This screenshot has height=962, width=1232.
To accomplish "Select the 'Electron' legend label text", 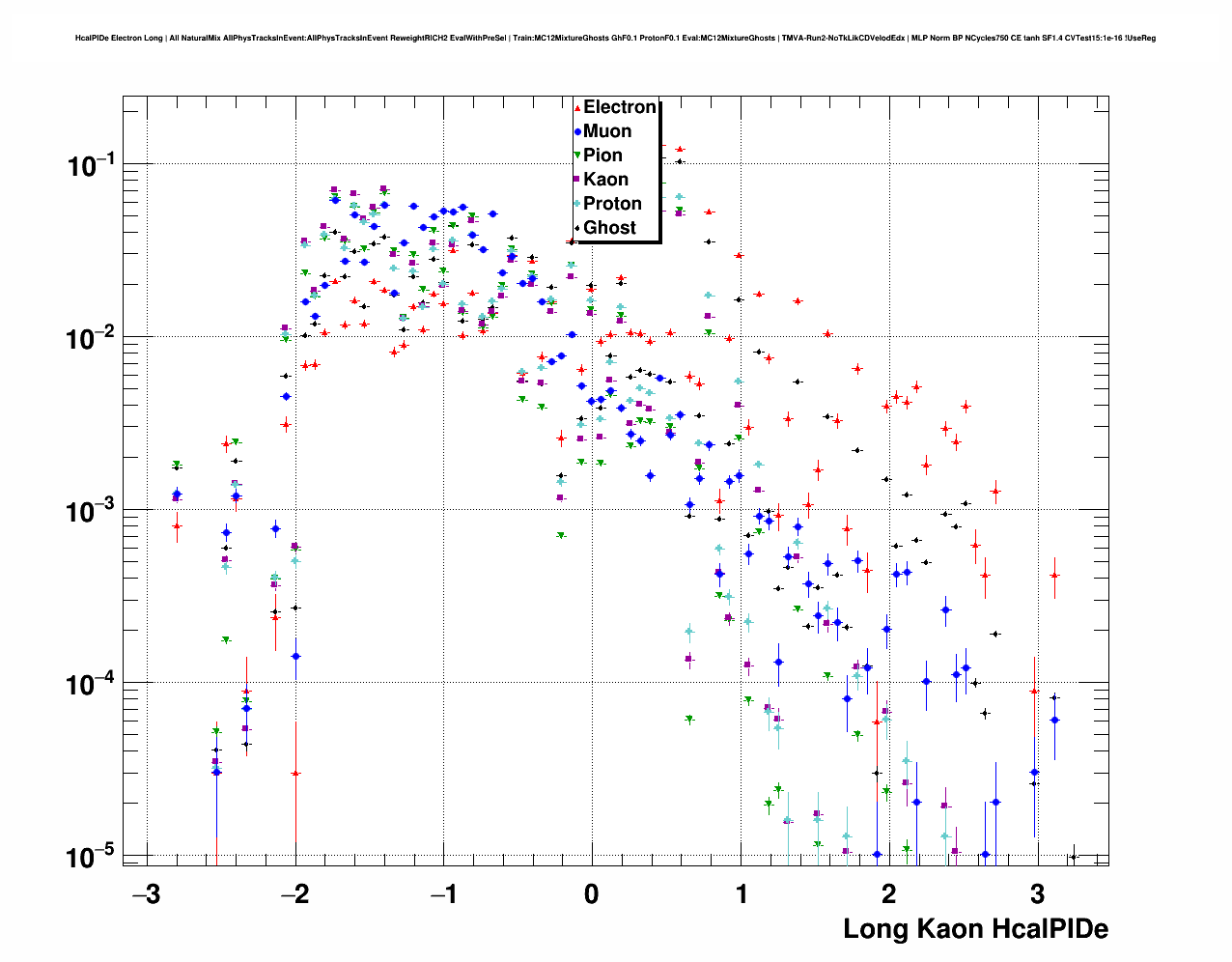I will 620,107.
